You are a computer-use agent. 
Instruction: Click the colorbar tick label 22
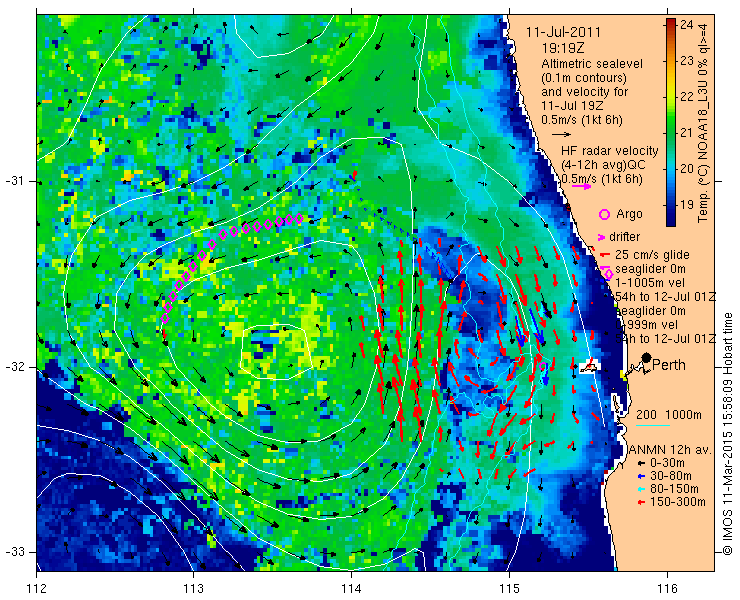point(687,96)
